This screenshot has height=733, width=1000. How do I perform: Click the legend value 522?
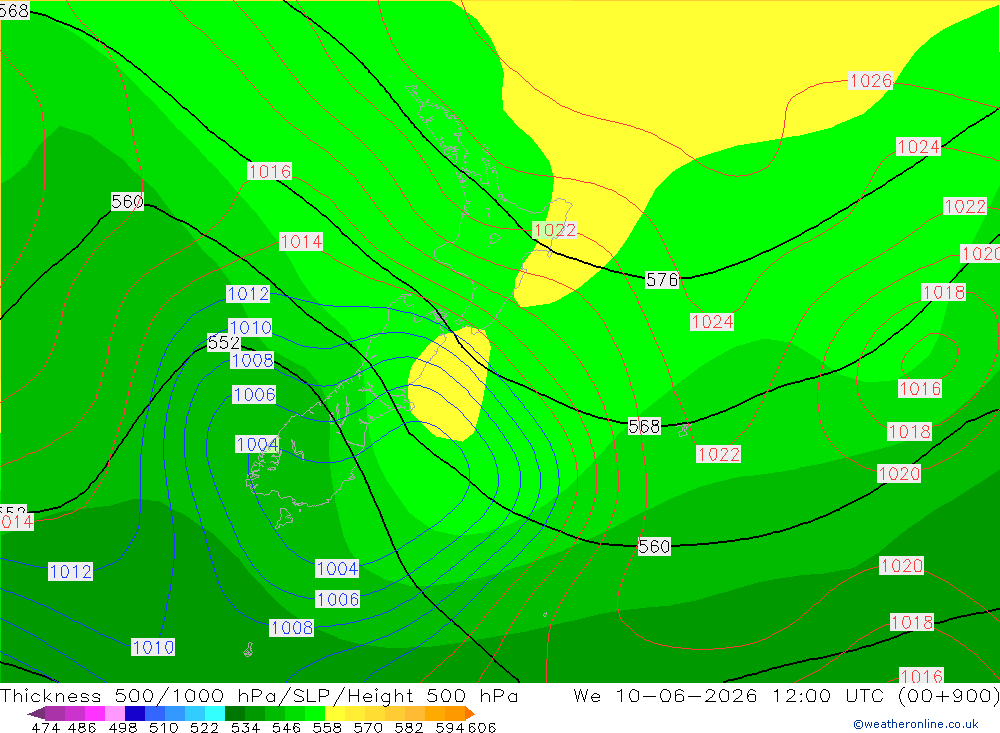(x=204, y=727)
